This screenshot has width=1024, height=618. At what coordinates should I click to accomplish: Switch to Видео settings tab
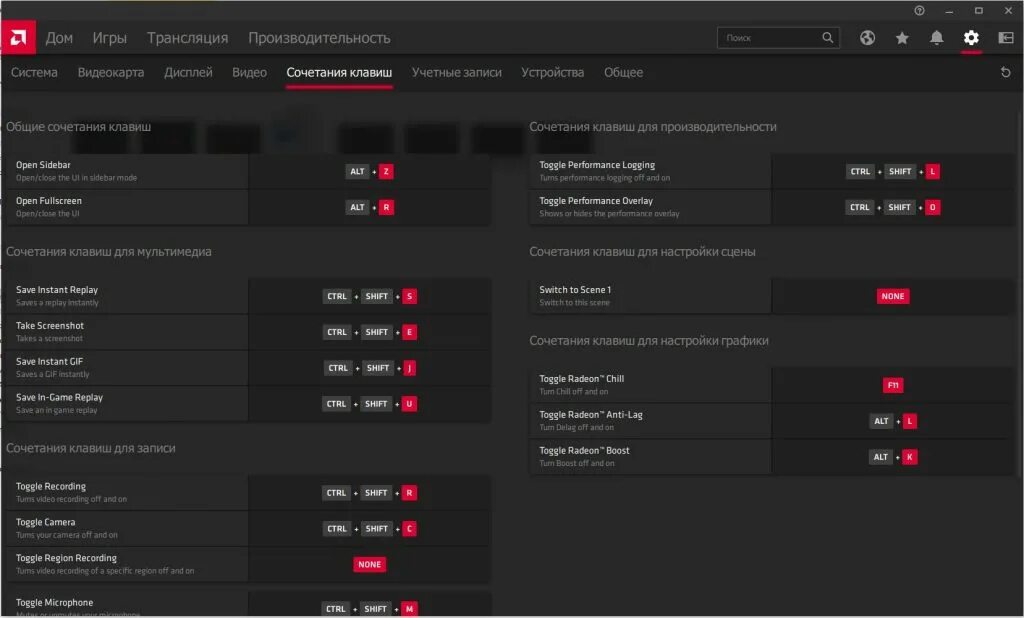coord(249,73)
